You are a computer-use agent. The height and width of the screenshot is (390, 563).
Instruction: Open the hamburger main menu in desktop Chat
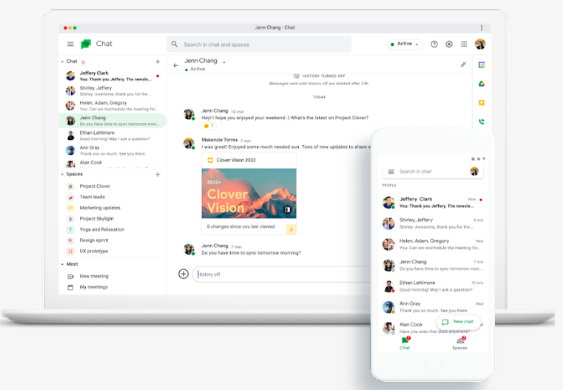click(70, 44)
